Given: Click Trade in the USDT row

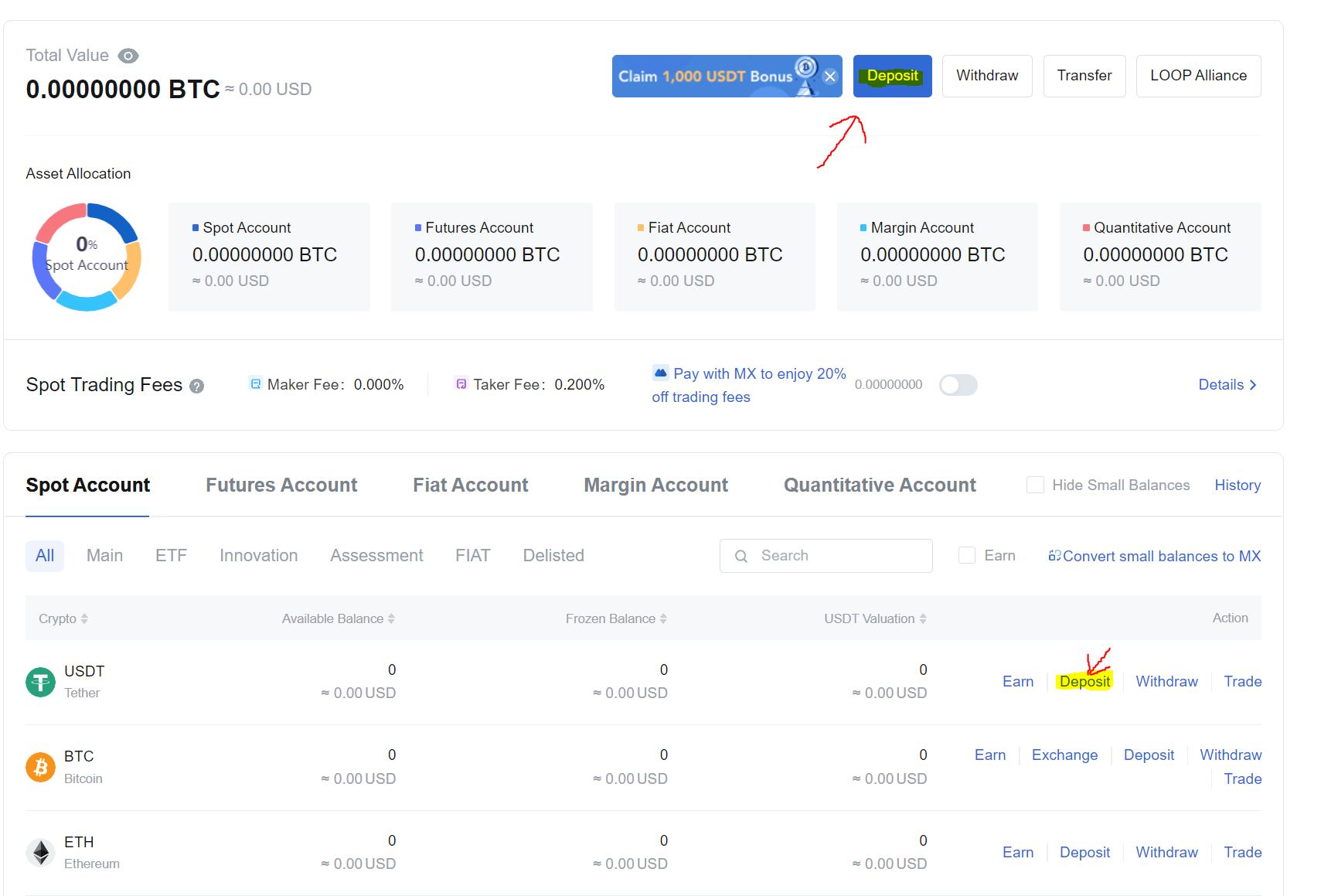Looking at the screenshot, I should coord(1242,681).
